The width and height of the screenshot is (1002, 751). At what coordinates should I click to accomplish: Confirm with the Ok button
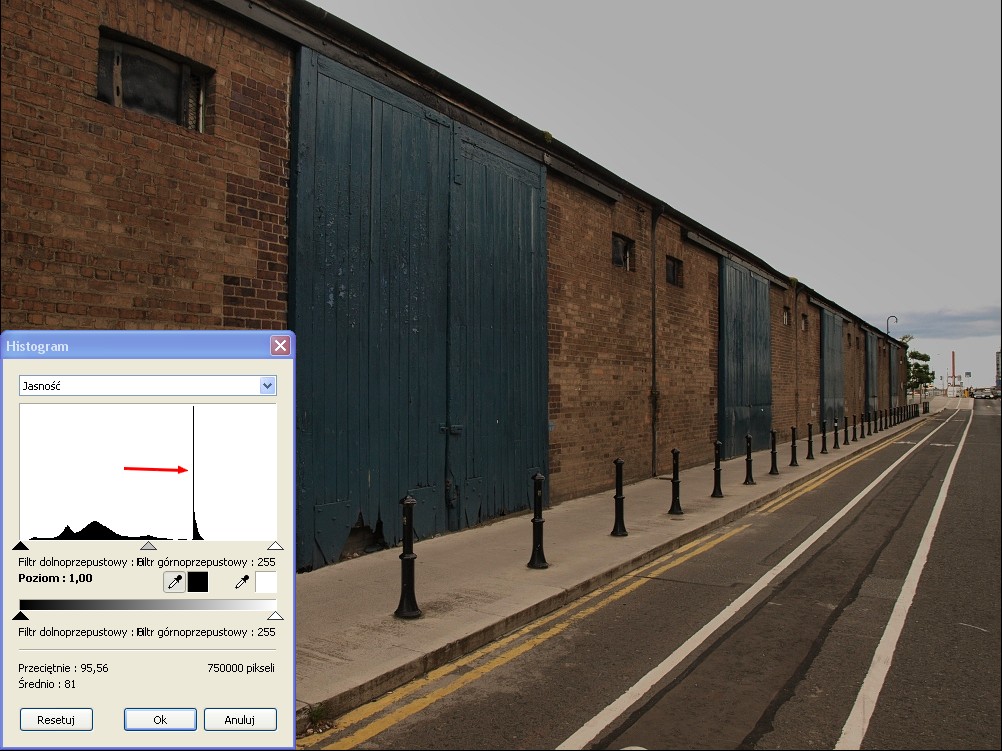160,719
